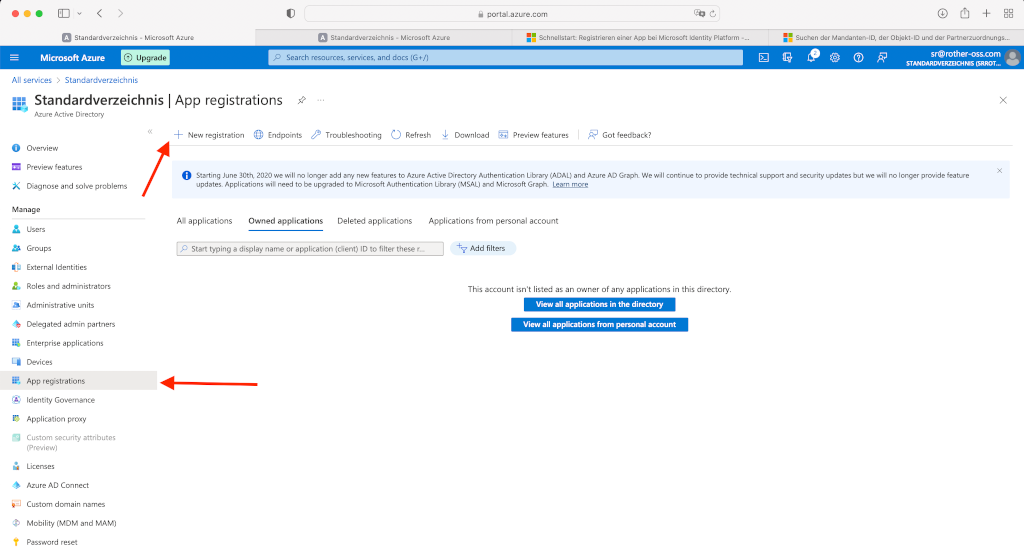
Task: Focus the Azure global search bar
Action: click(505, 57)
